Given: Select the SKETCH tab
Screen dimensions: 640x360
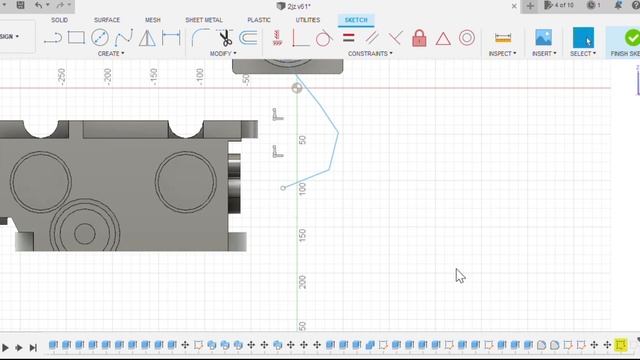Looking at the screenshot, I should pyautogui.click(x=356, y=20).
